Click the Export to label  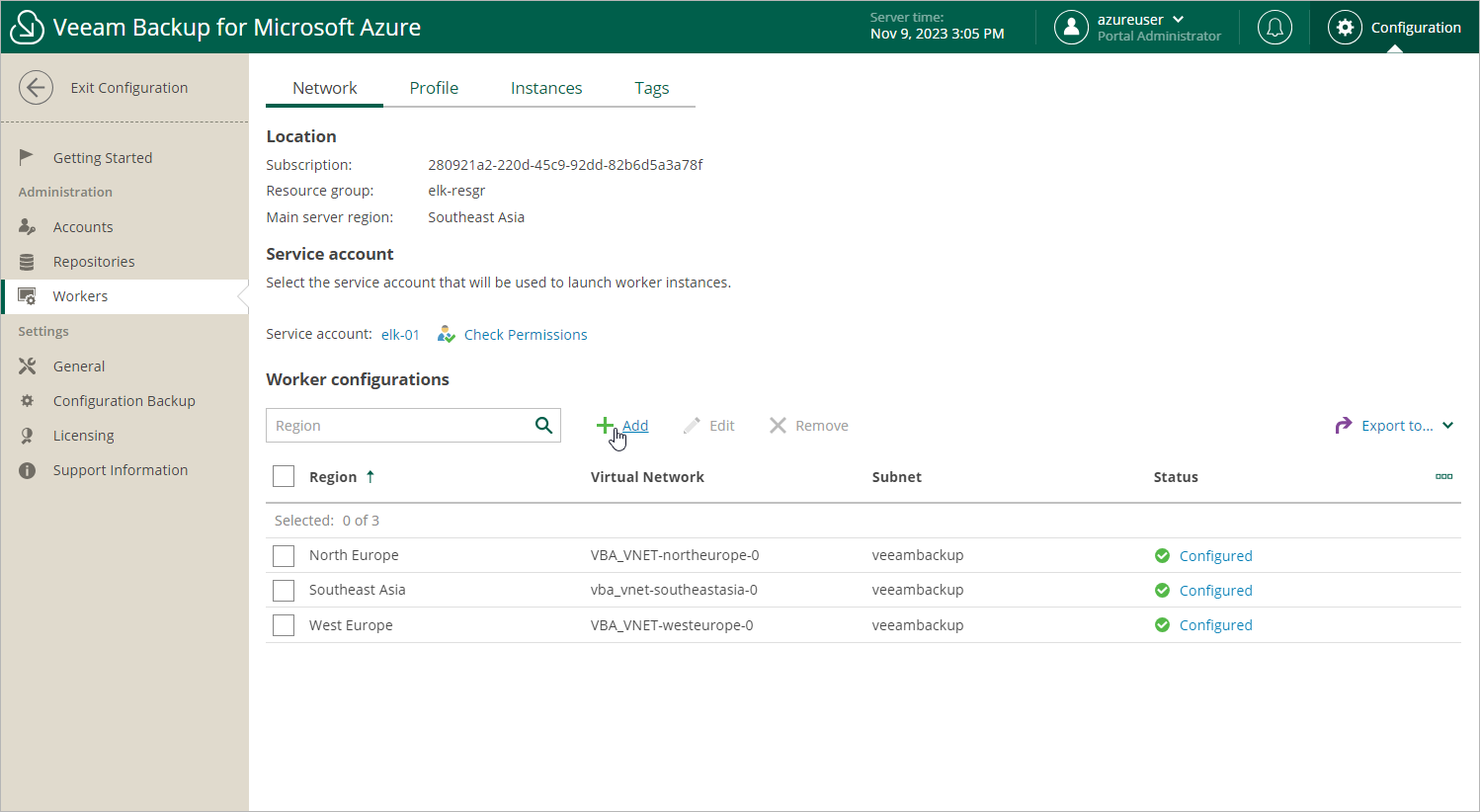pos(1397,426)
